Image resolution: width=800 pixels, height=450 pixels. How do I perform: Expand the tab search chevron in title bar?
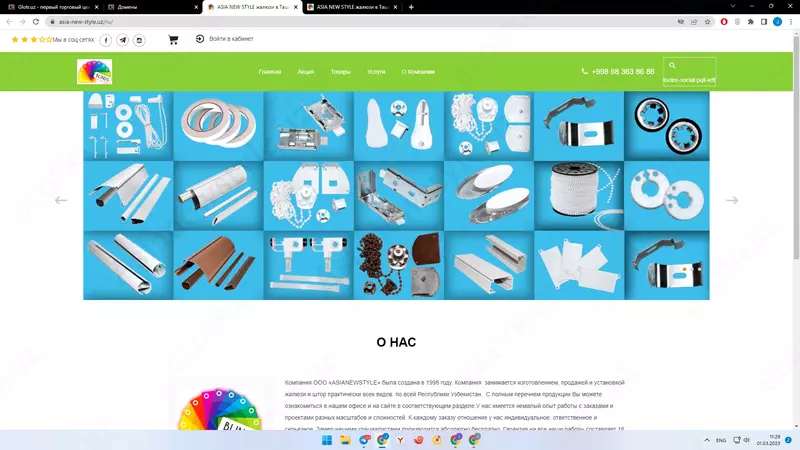(x=733, y=6)
